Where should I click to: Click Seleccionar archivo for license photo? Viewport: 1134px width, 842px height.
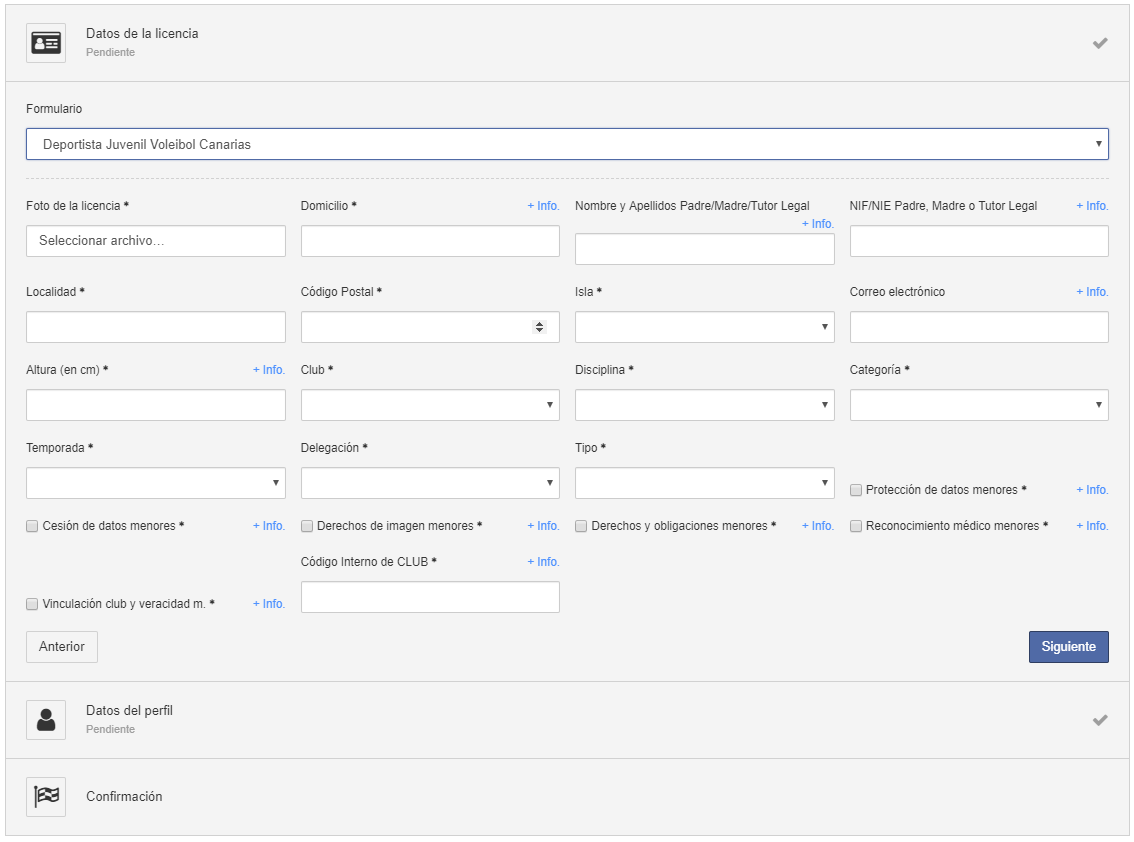click(155, 241)
